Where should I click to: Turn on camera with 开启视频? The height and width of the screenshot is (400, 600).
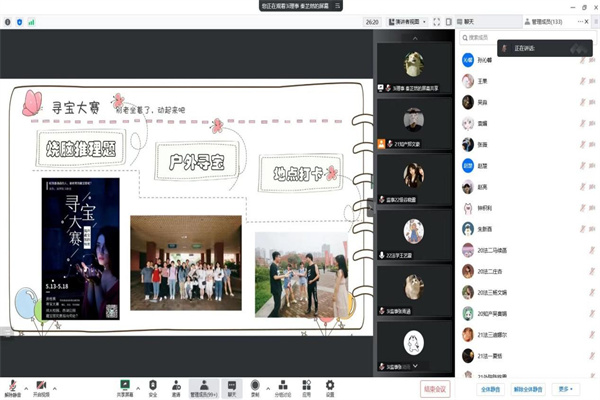[x=42, y=385]
